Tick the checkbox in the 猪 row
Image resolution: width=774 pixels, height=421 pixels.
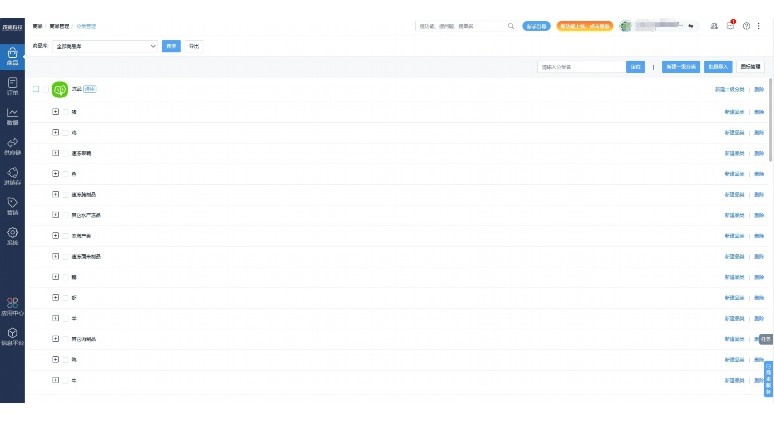point(66,112)
